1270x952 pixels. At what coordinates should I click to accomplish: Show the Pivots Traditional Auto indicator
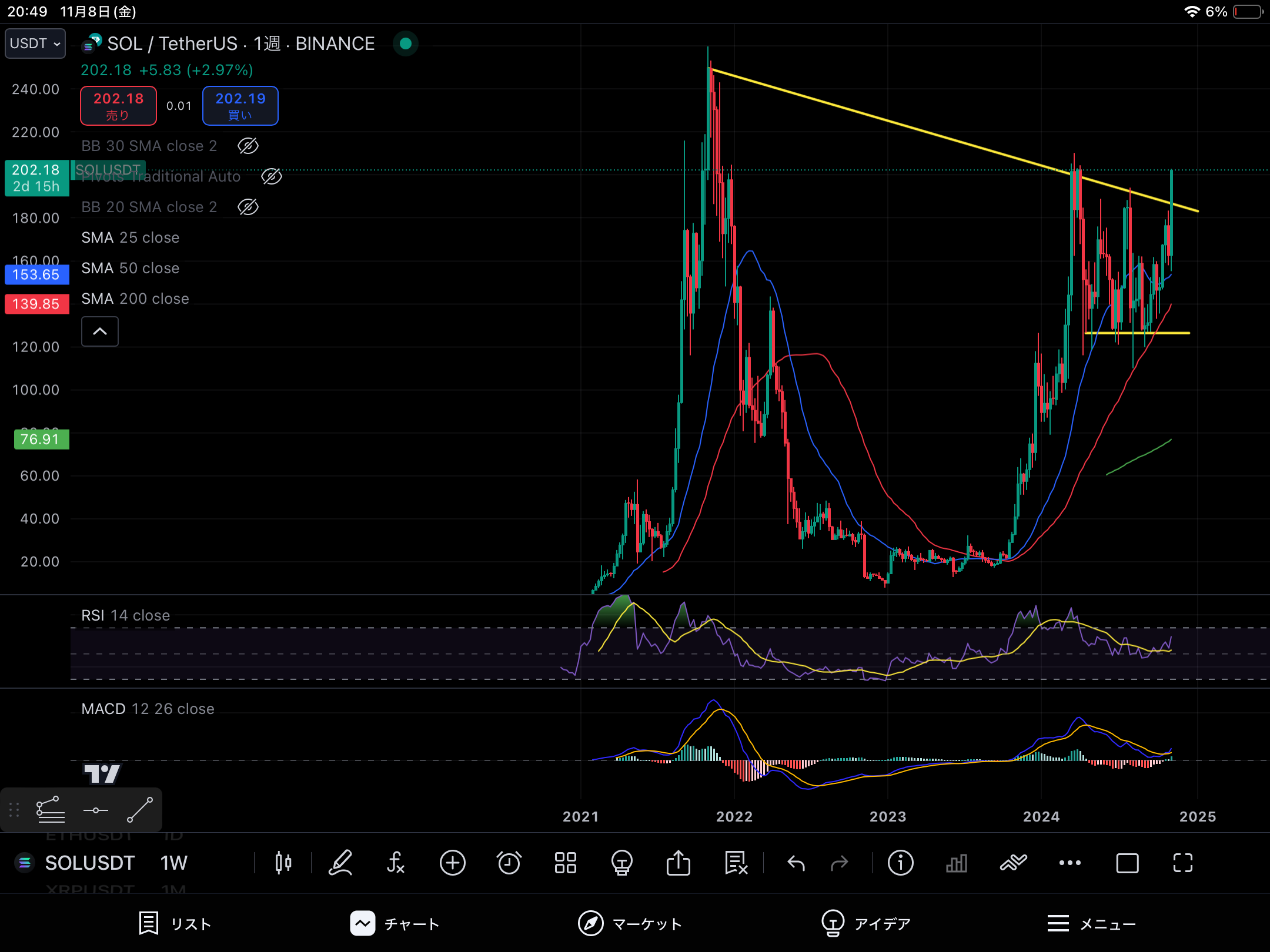271,176
